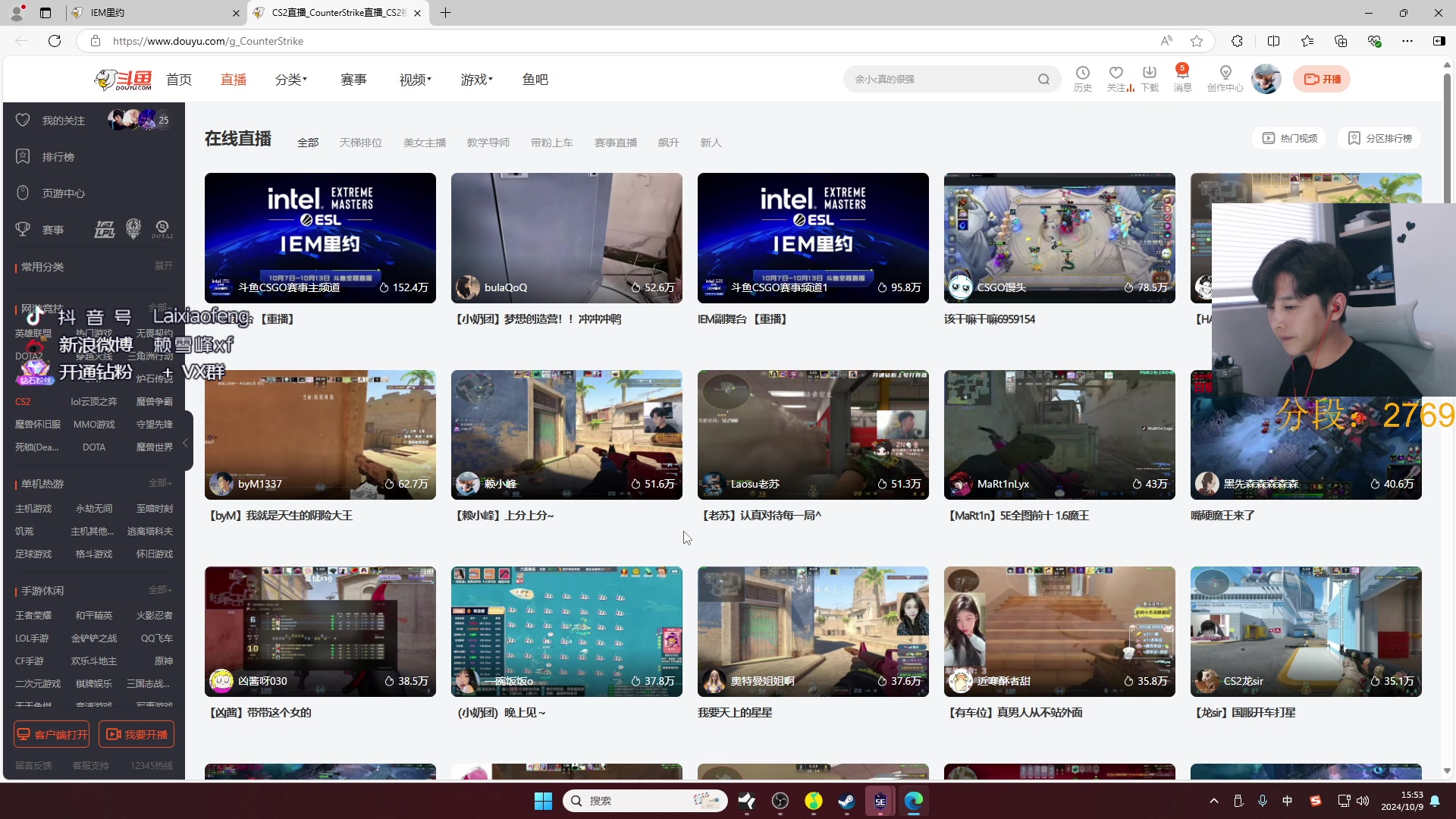Open browser collections icon
Image resolution: width=1456 pixels, height=819 pixels.
[1341, 41]
